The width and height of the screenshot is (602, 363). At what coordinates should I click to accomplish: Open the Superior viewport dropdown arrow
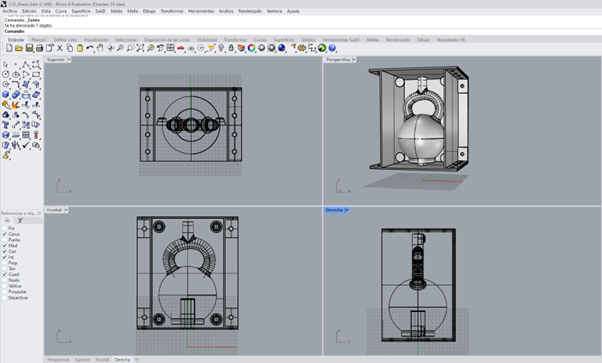[x=69, y=60]
